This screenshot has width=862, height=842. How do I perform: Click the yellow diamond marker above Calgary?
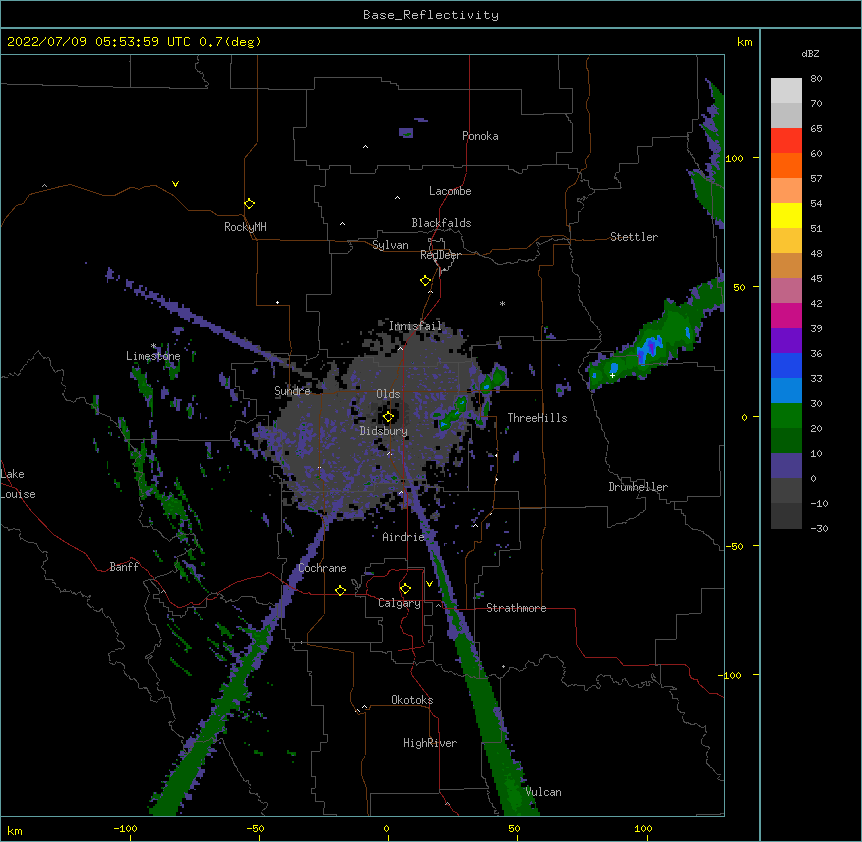[x=405, y=589]
